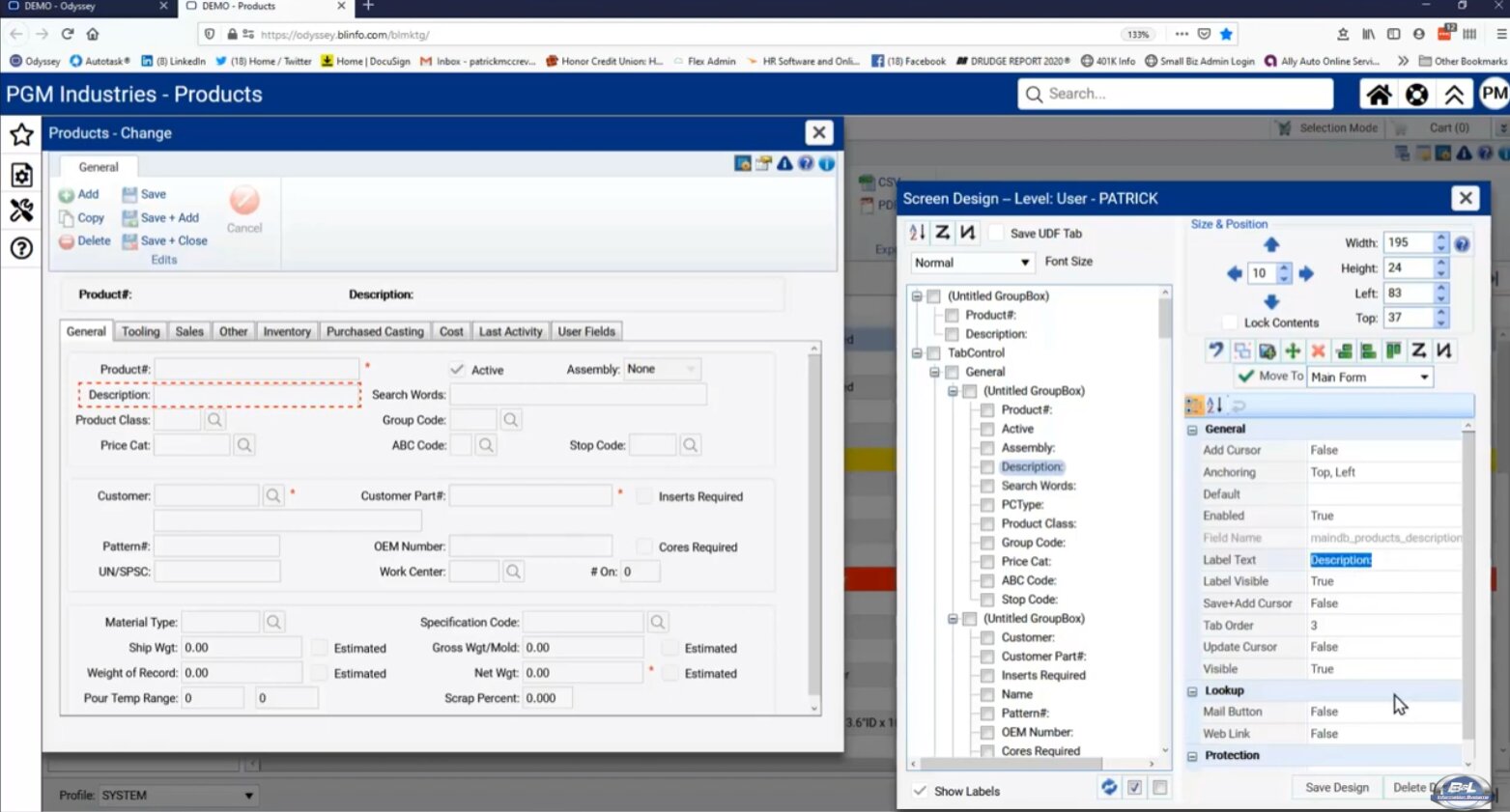Click the undo arrow in Screen Design toolbar
This screenshot has height=812, width=1510.
[x=1215, y=350]
